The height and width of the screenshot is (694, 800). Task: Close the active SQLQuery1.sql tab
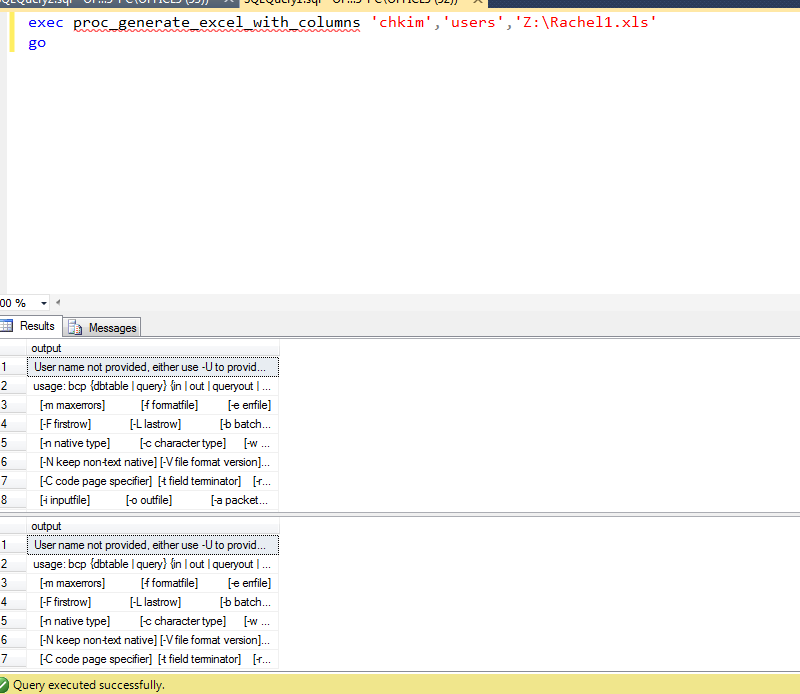[478, 2]
